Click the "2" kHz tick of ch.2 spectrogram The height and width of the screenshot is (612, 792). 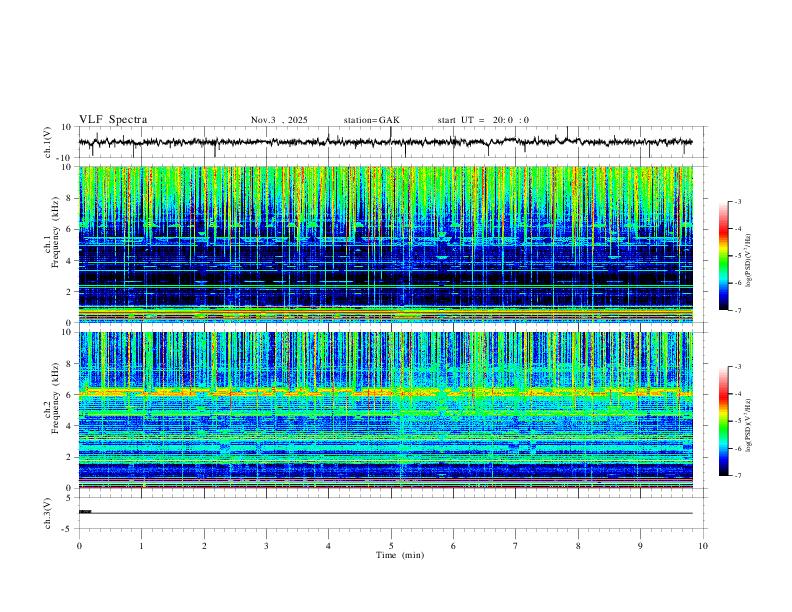70,457
